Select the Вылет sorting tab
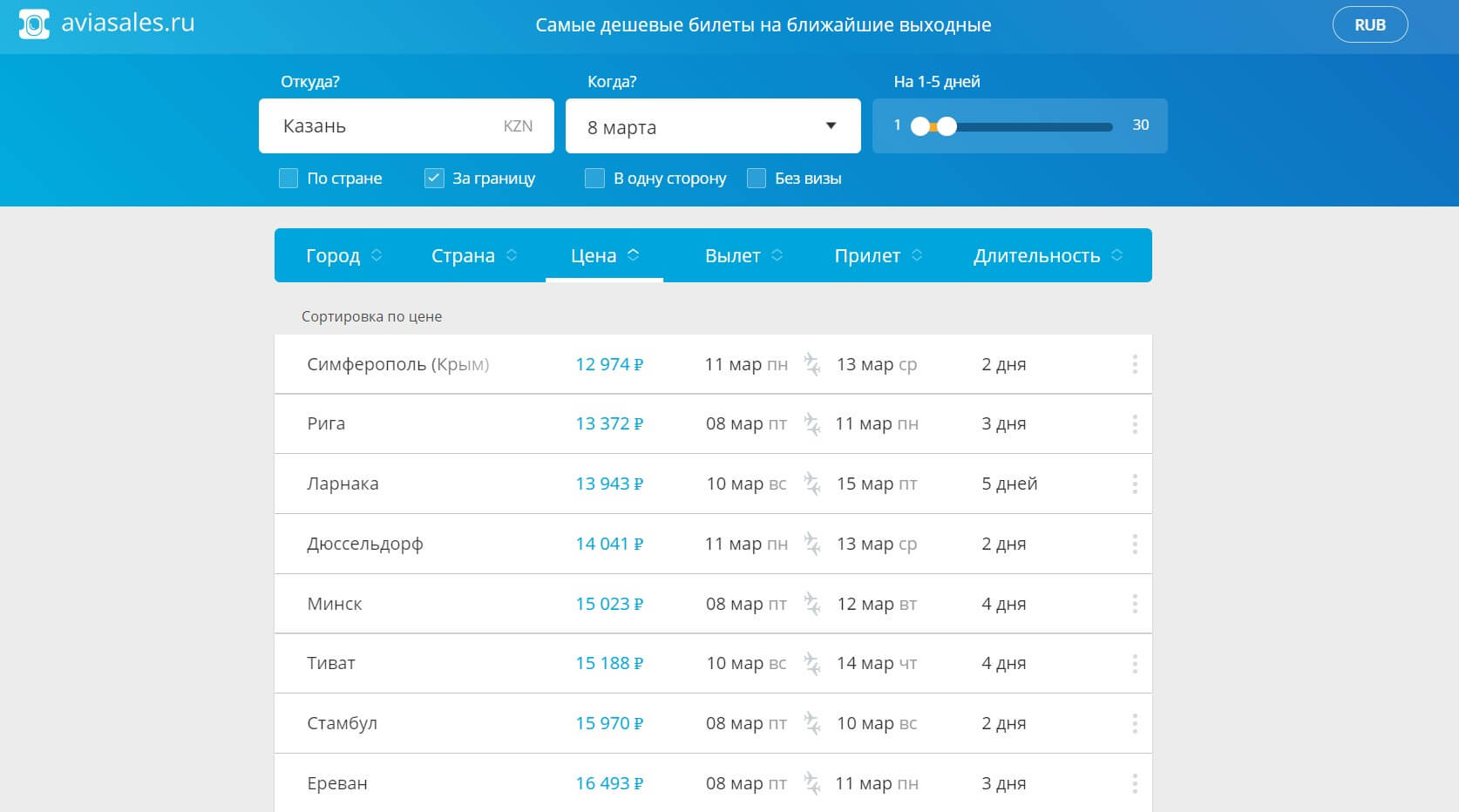 point(743,255)
